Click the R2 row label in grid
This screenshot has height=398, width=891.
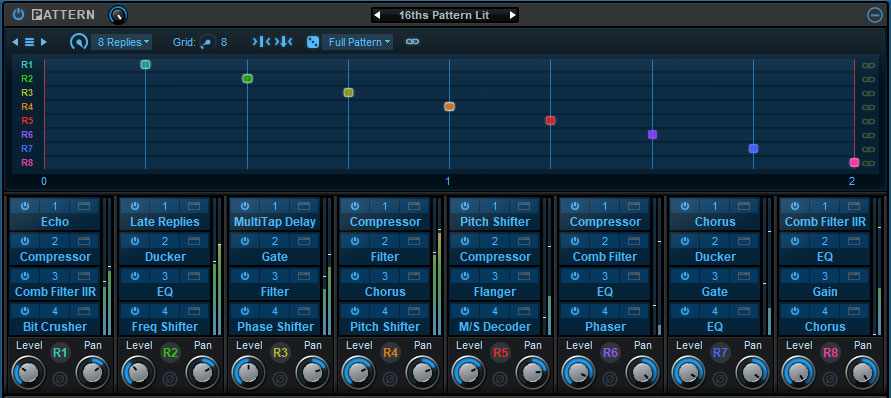[27, 78]
